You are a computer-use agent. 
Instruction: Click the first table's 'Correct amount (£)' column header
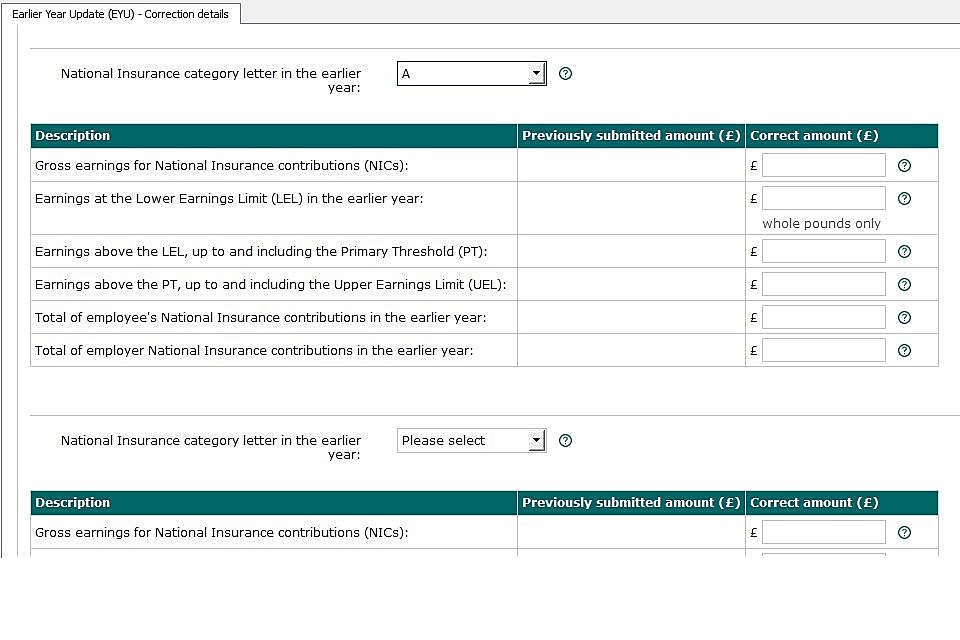[x=814, y=136]
